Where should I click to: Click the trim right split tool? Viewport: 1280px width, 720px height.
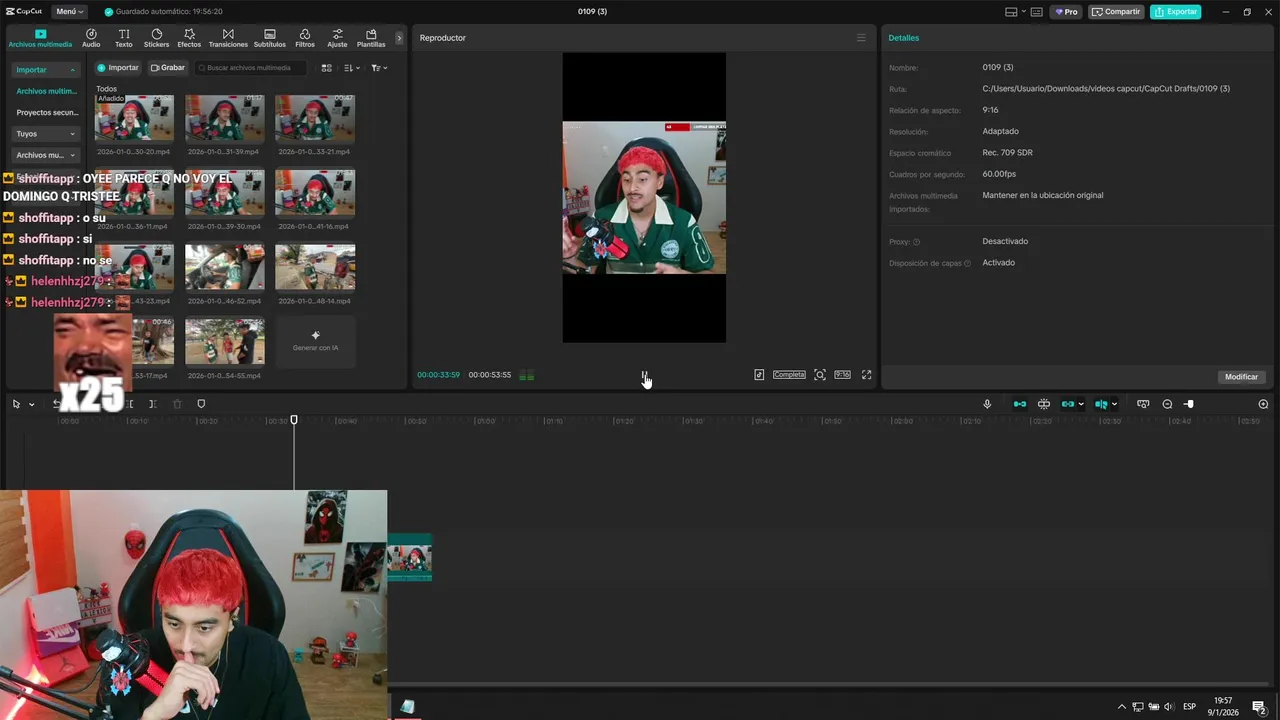[152, 404]
